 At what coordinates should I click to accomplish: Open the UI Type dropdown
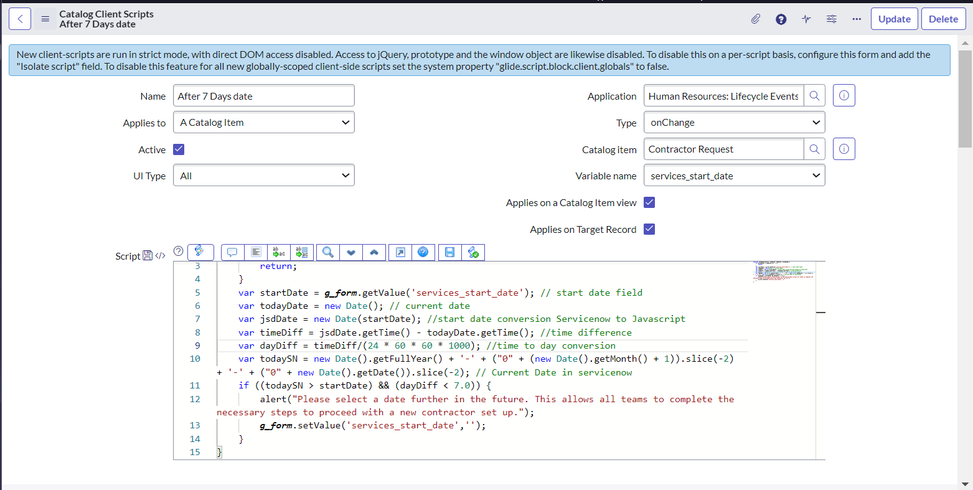264,176
